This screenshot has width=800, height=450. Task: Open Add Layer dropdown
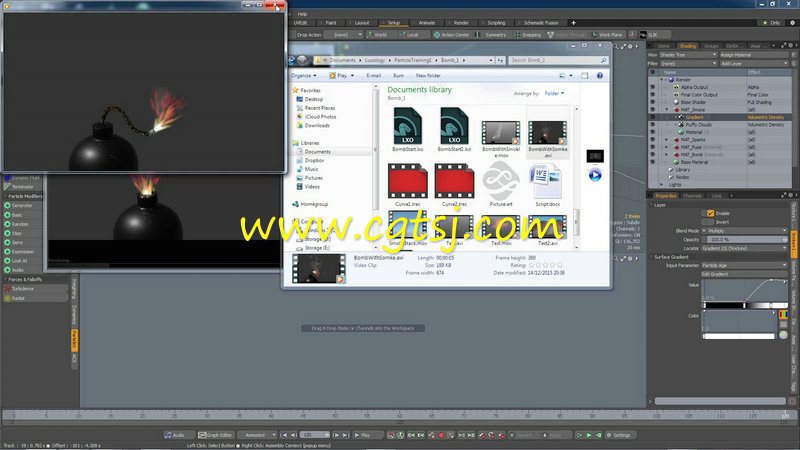point(754,63)
